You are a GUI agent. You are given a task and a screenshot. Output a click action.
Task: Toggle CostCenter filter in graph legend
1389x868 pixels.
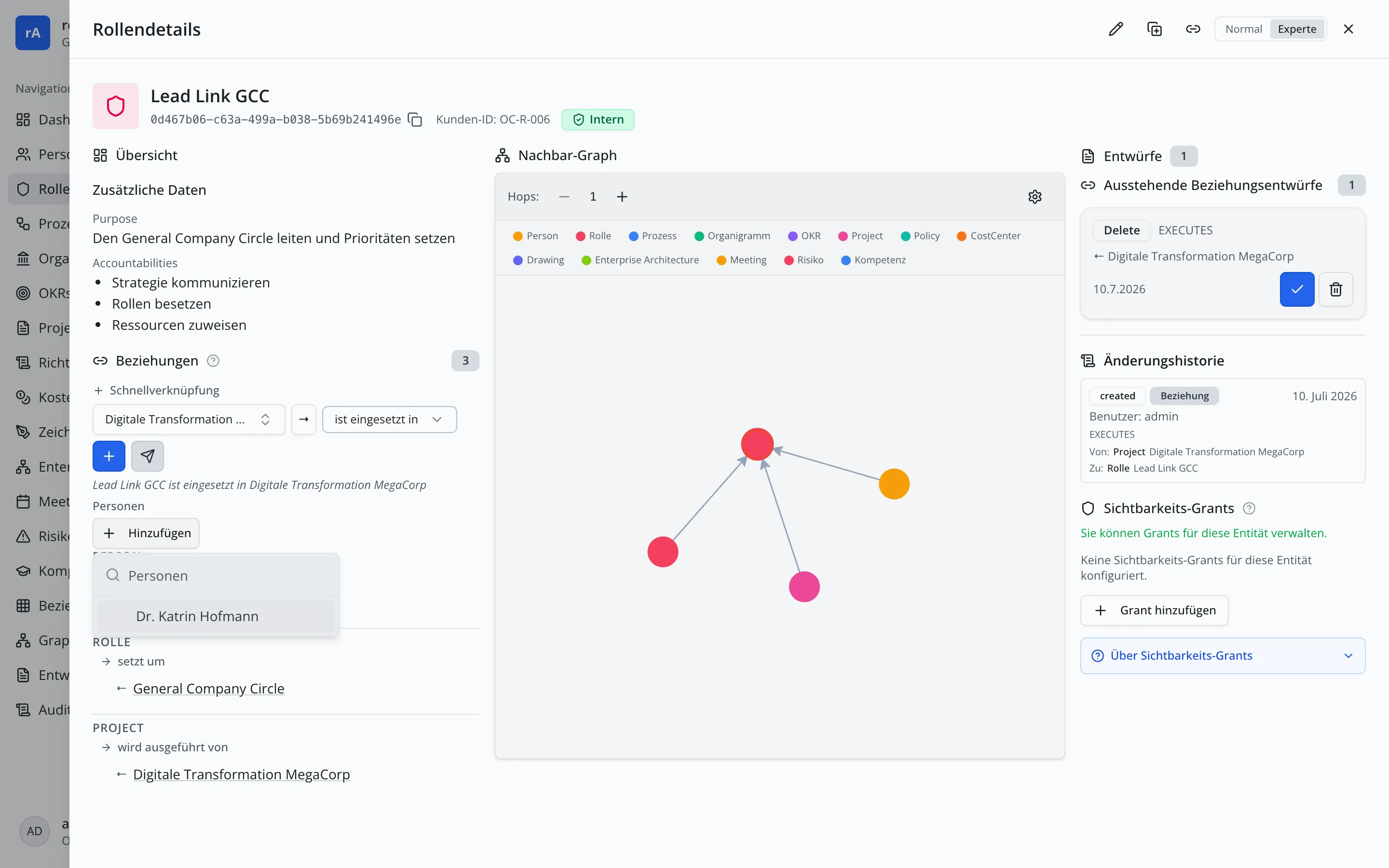click(988, 236)
